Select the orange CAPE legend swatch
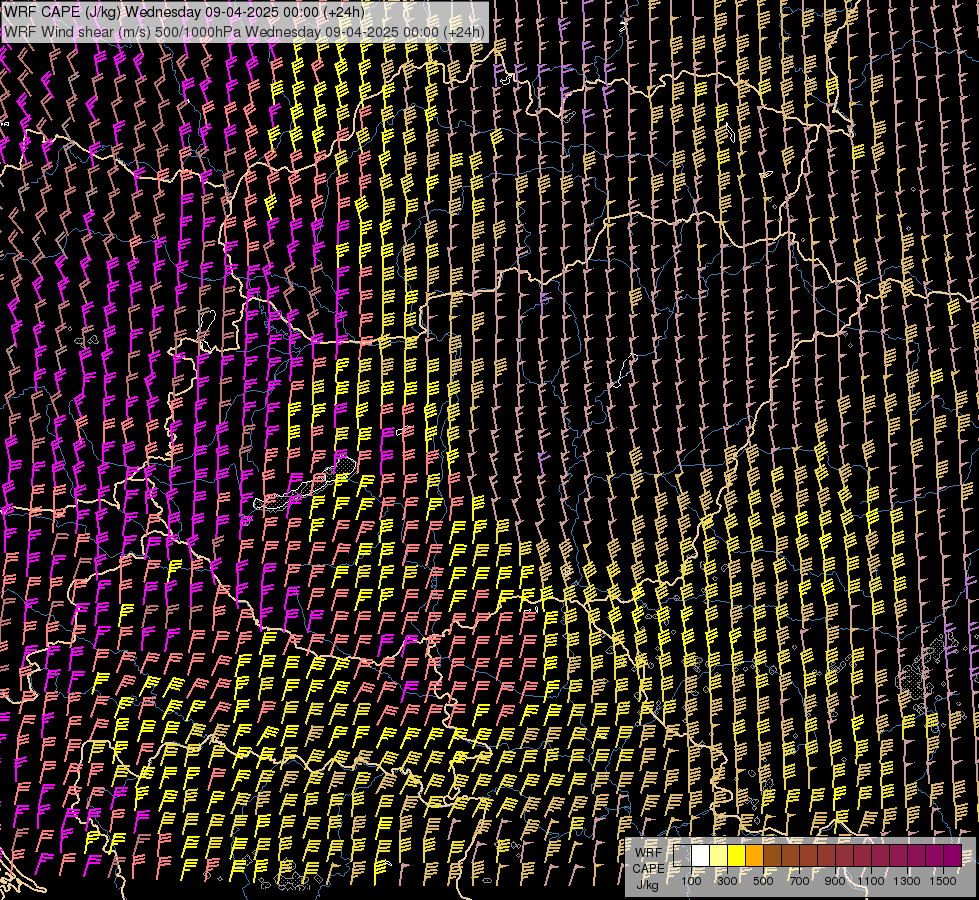The height and width of the screenshot is (900, 979). pyautogui.click(x=754, y=856)
